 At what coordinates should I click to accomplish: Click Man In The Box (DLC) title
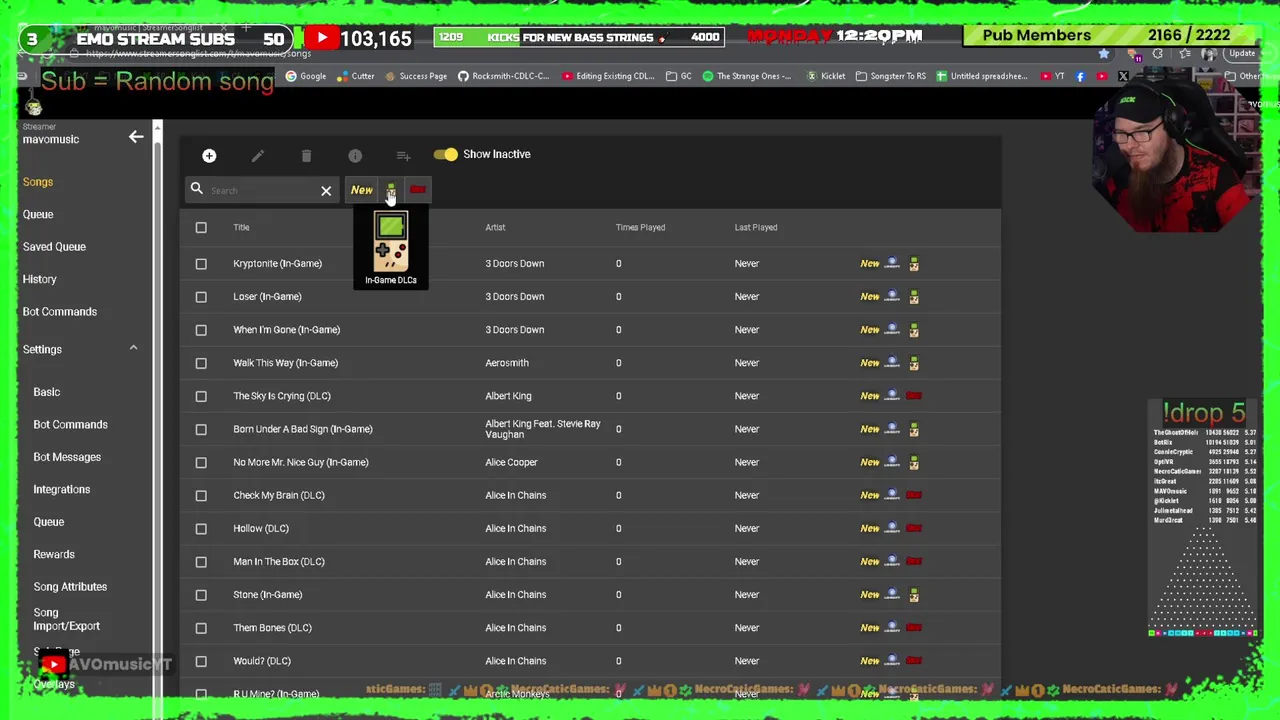pyautogui.click(x=279, y=561)
